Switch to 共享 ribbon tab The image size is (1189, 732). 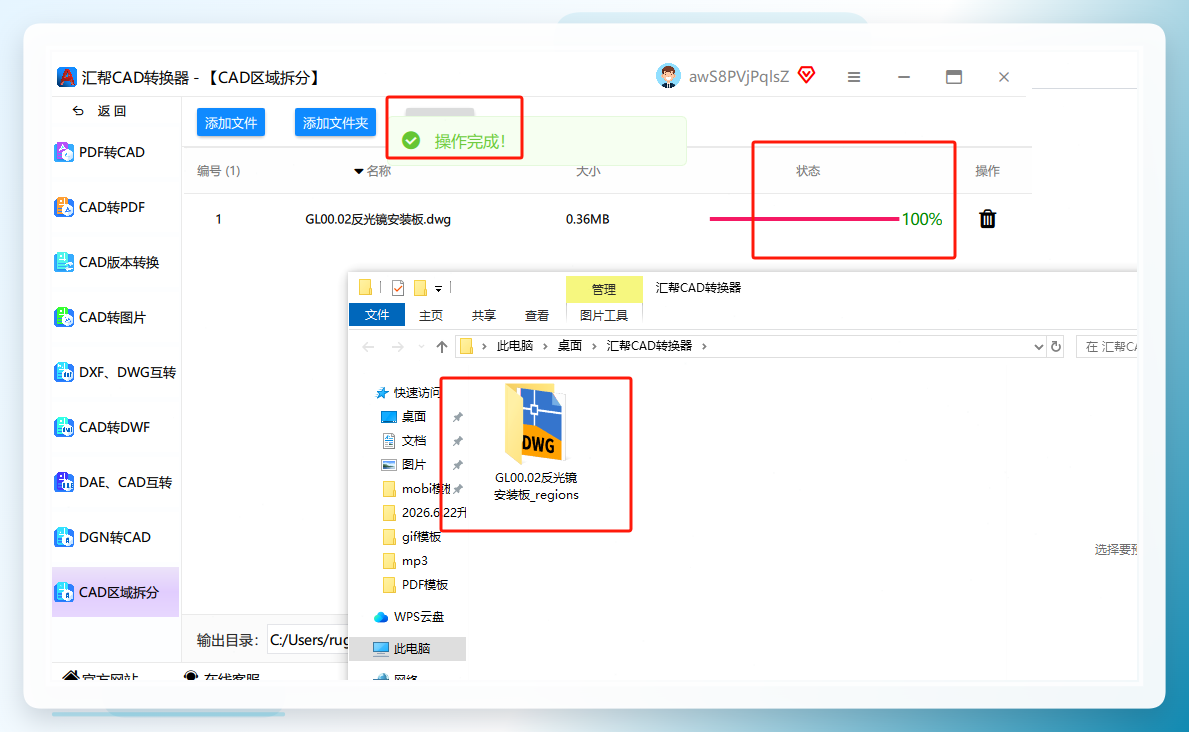pos(484,316)
